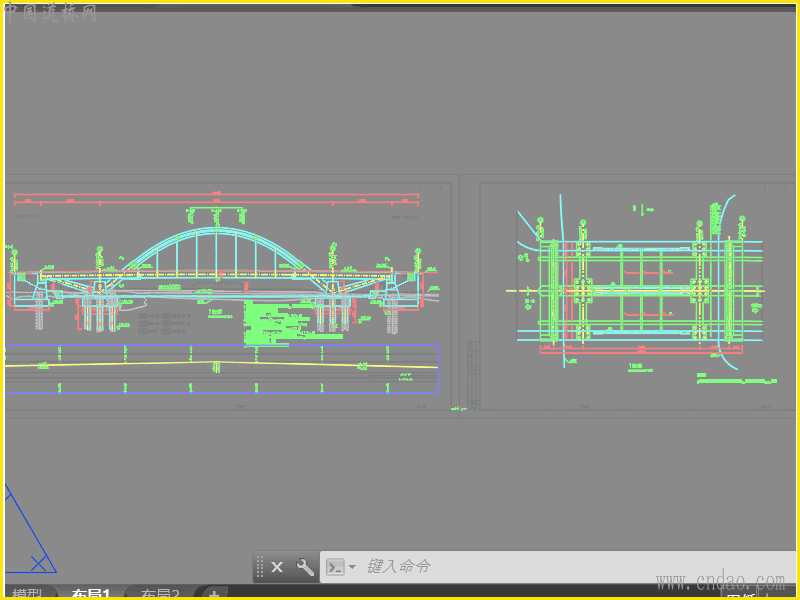Select the 布局1 layout tab

click(91, 594)
